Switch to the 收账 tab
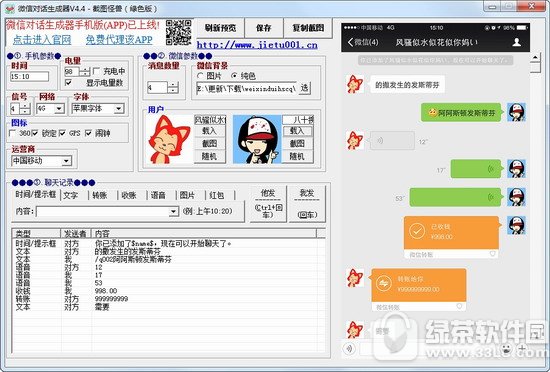The width and height of the screenshot is (550, 372). 129,195
